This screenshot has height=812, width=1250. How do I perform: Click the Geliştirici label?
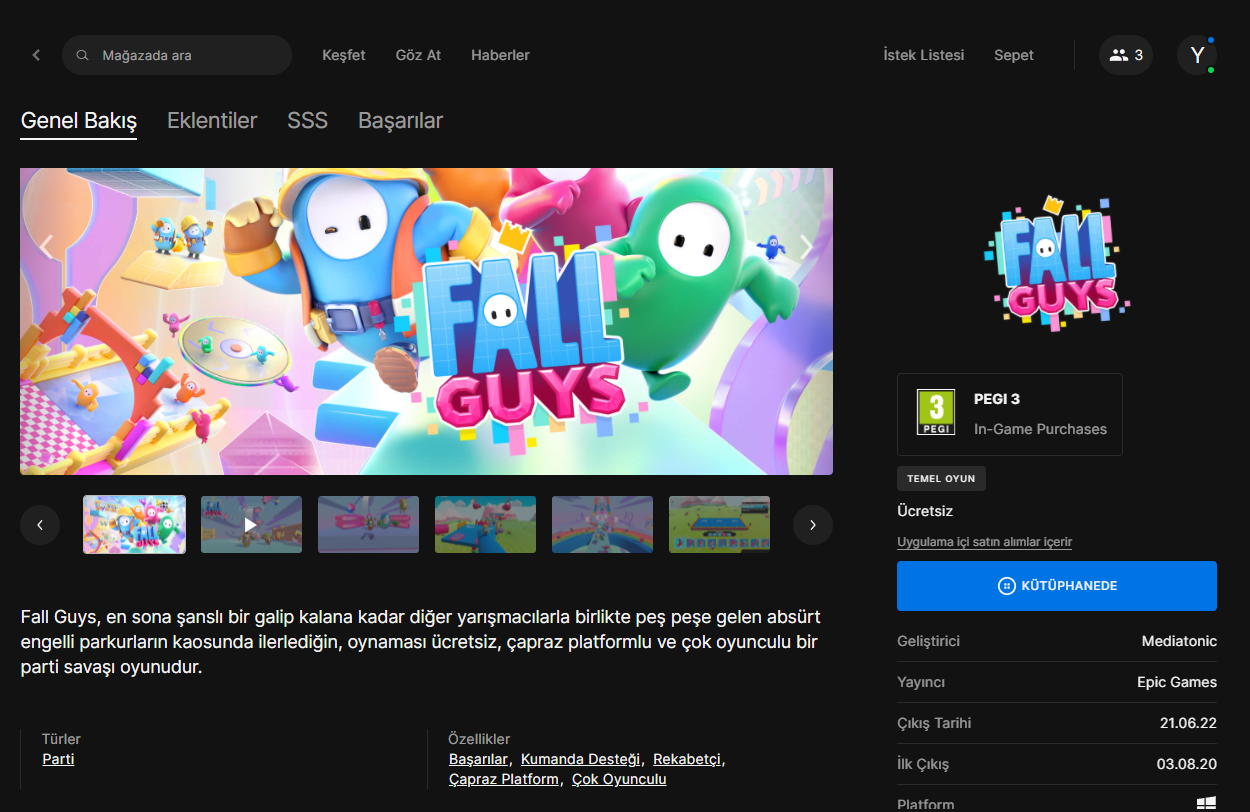(928, 641)
